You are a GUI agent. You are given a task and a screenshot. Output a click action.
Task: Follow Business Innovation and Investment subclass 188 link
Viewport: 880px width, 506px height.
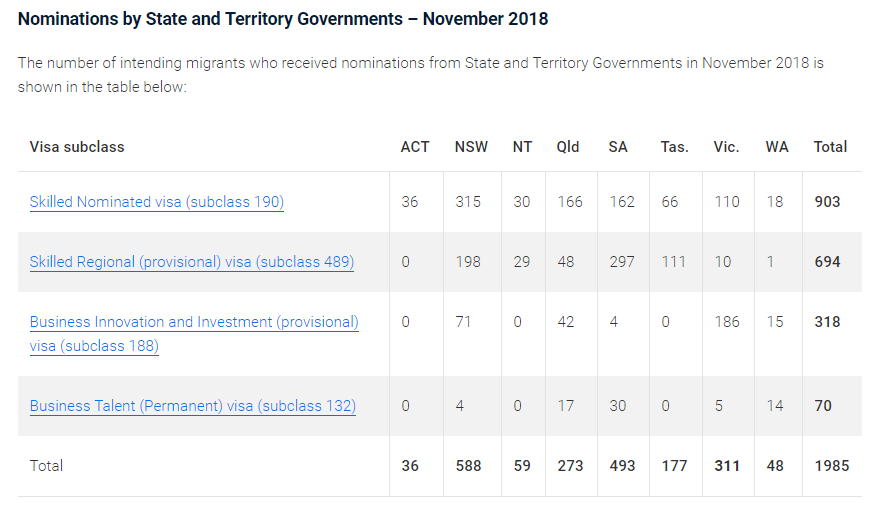point(194,323)
